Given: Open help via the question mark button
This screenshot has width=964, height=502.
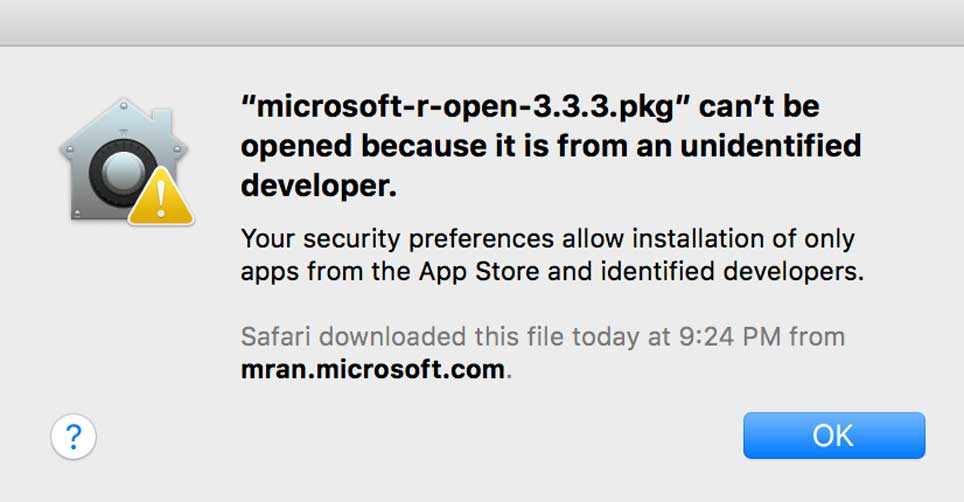Looking at the screenshot, I should click(x=73, y=437).
